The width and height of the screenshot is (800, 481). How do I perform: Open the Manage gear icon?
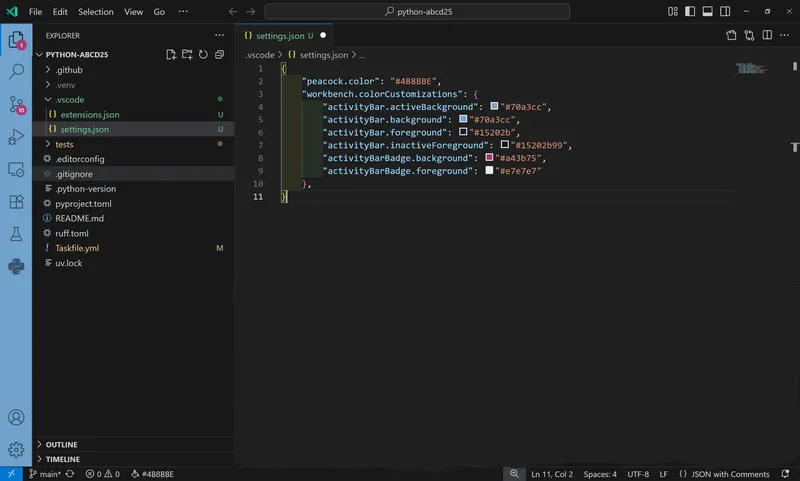(16, 450)
